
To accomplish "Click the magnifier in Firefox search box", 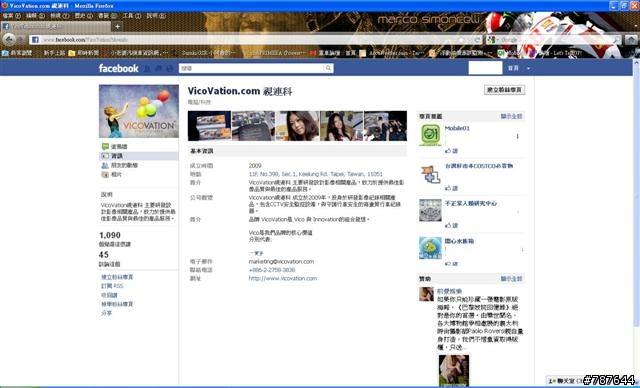I will [x=616, y=40].
